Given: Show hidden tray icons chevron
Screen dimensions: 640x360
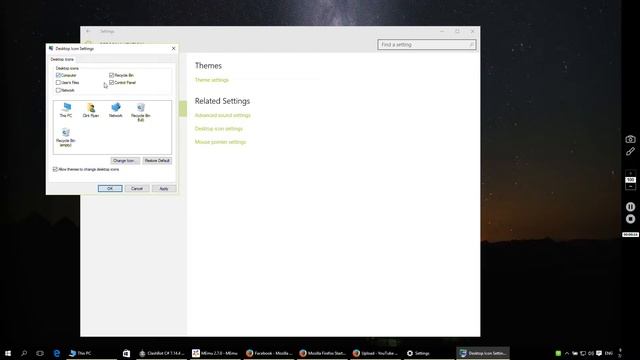Looking at the screenshot, I should coord(567,353).
